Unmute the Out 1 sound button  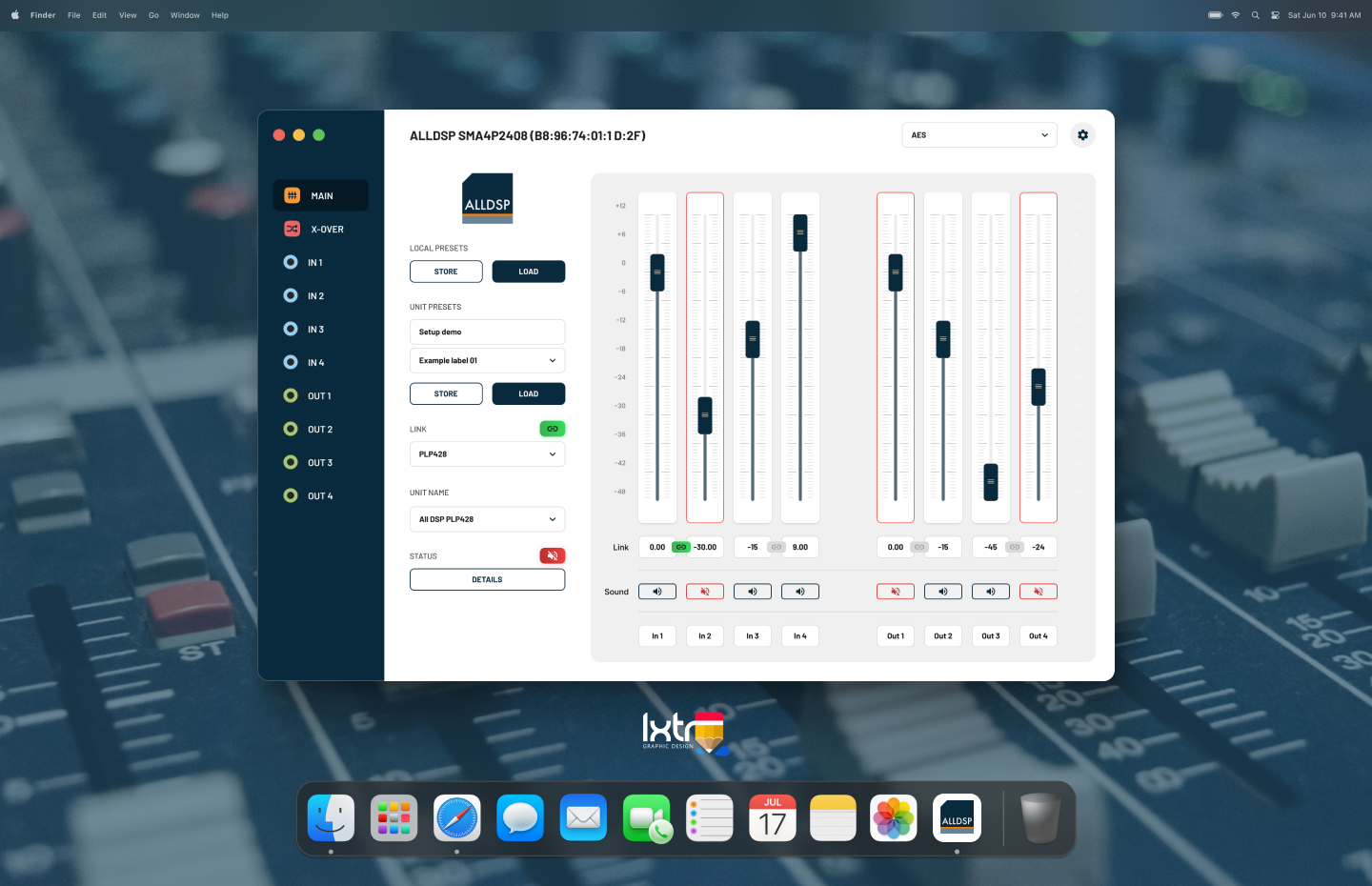[x=896, y=592]
